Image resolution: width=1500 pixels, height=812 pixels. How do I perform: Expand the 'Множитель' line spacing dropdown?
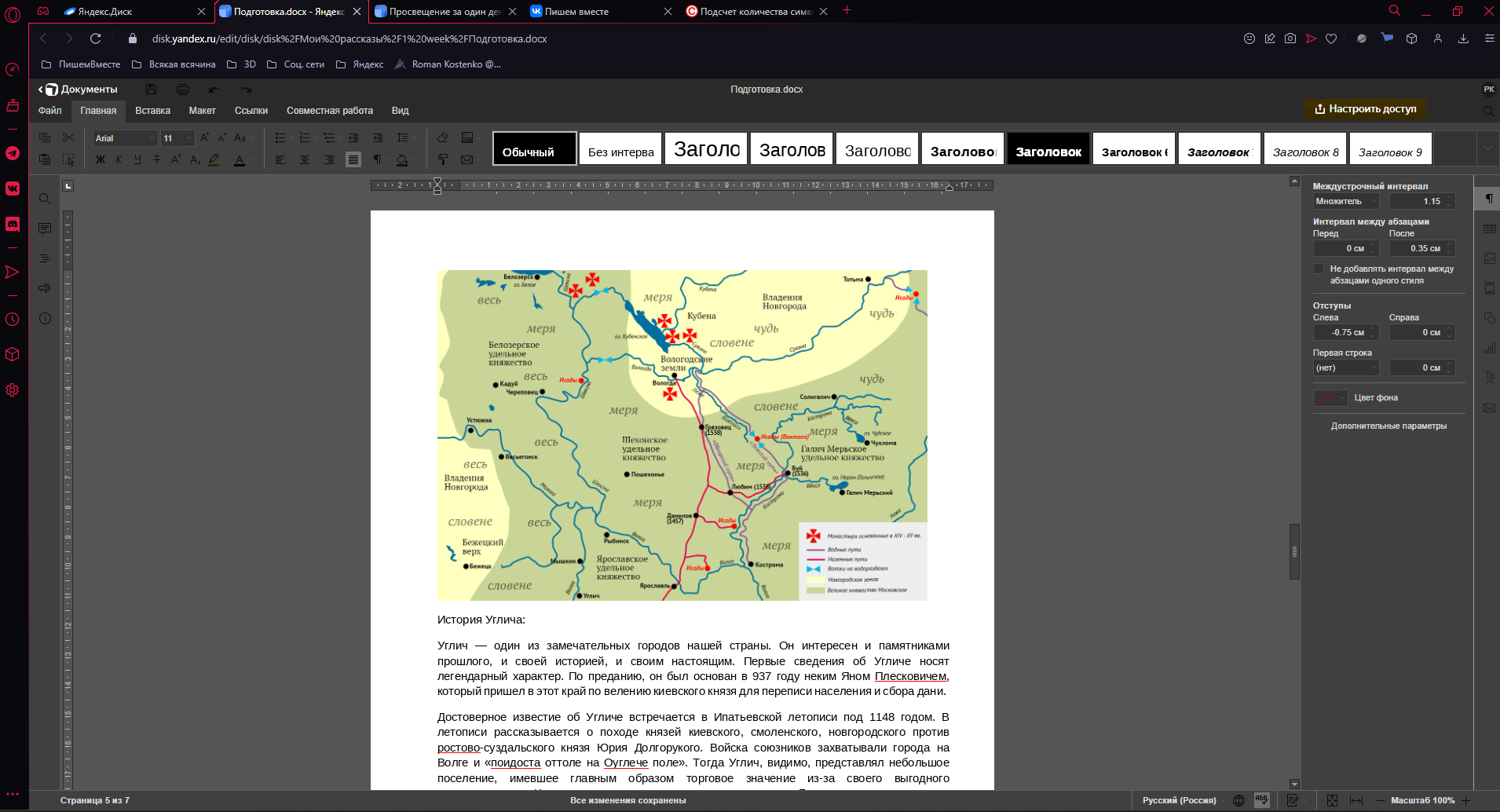pos(1345,202)
